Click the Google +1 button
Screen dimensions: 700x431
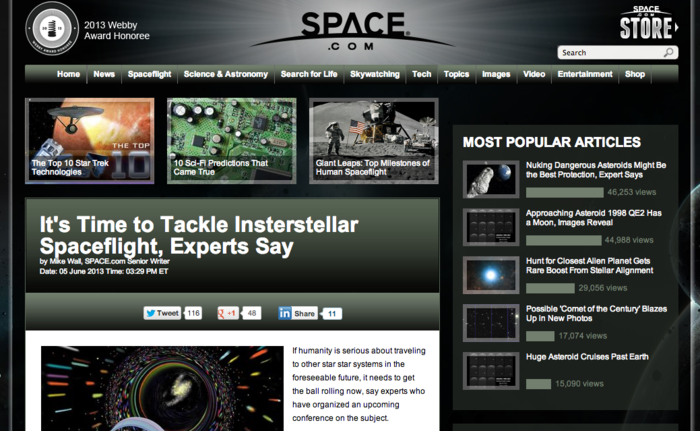pyautogui.click(x=228, y=313)
